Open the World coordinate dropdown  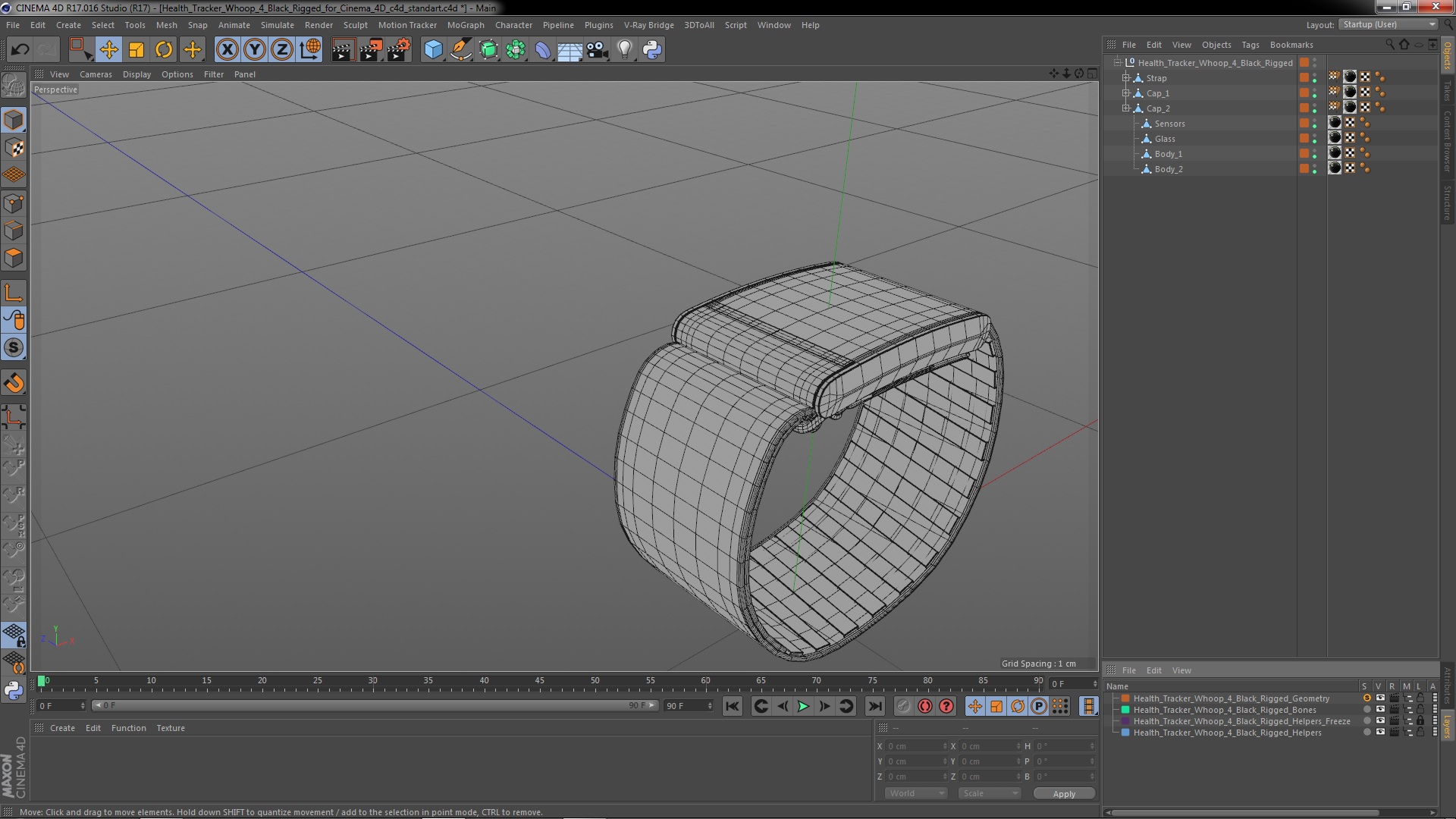click(916, 793)
